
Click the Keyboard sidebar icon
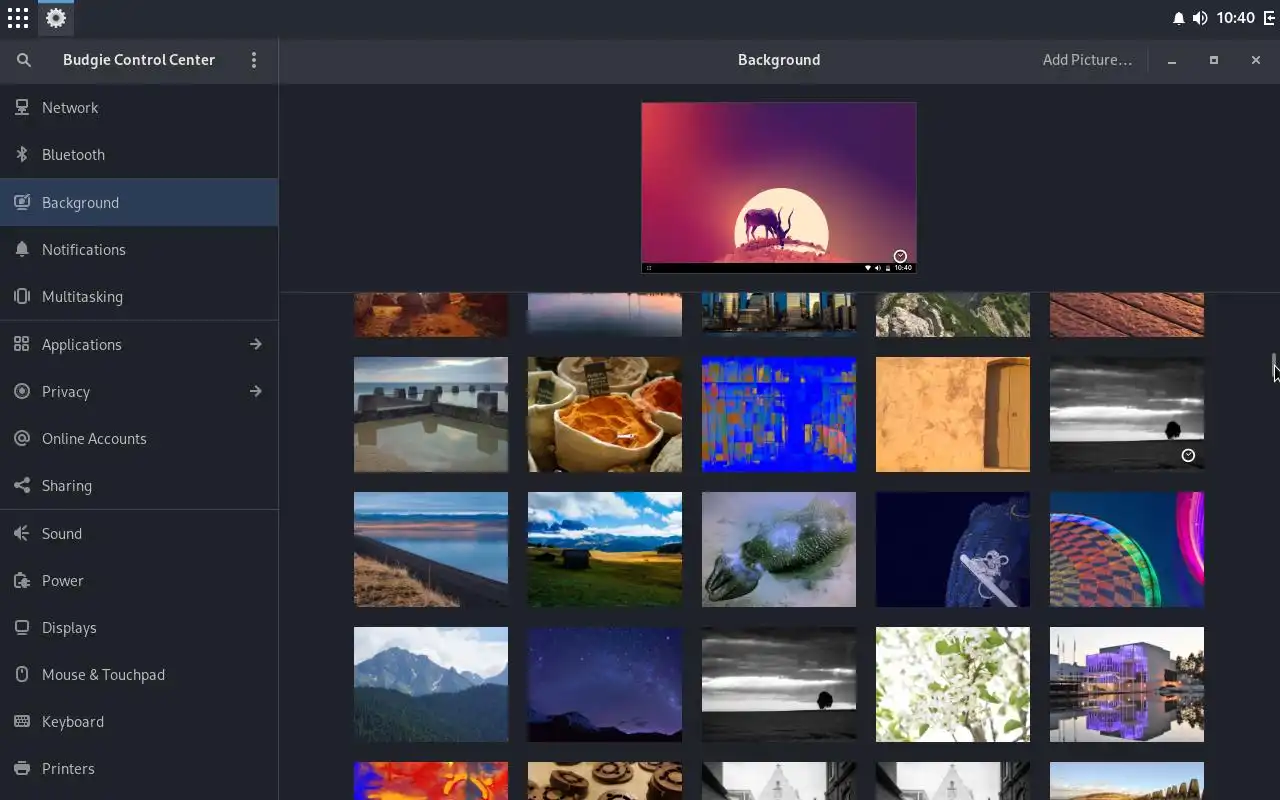pos(22,722)
